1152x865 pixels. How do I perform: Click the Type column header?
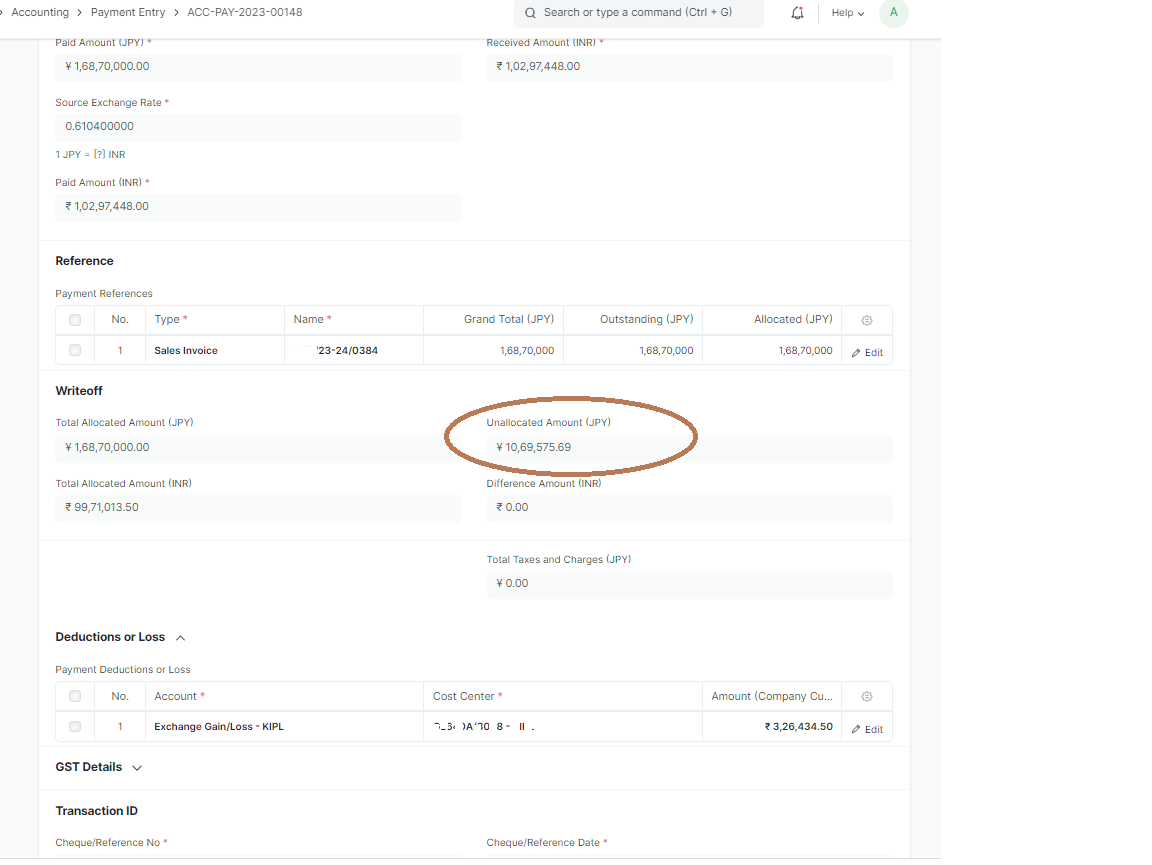(x=215, y=320)
